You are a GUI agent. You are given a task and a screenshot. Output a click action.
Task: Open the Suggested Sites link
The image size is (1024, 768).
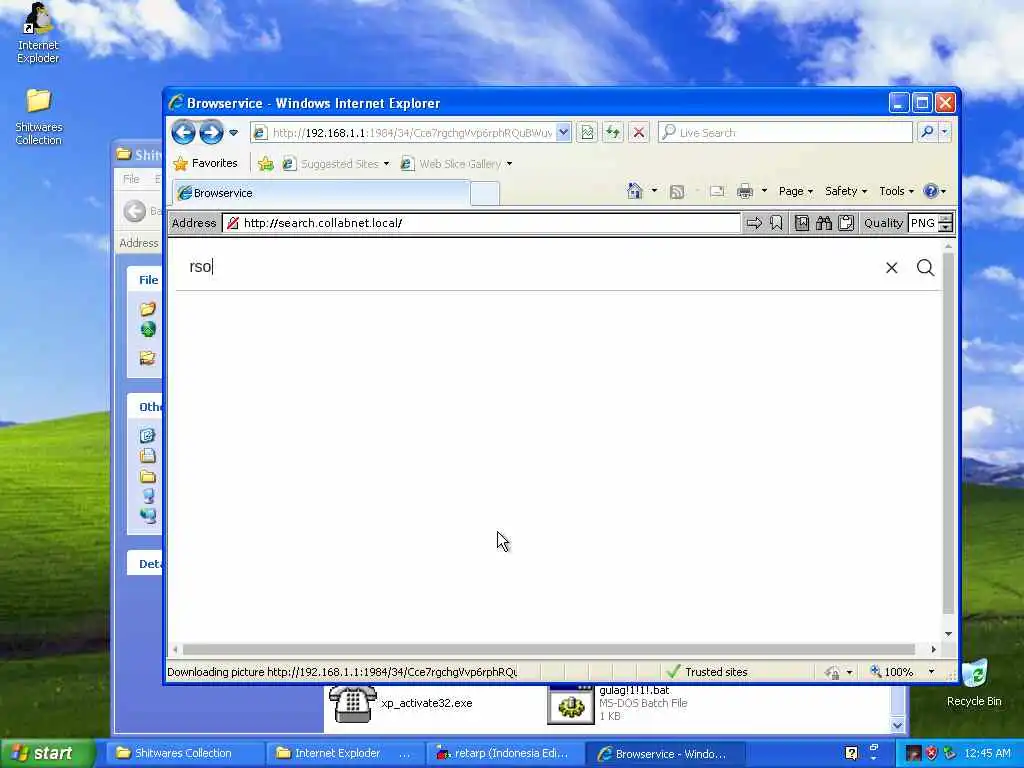335,164
